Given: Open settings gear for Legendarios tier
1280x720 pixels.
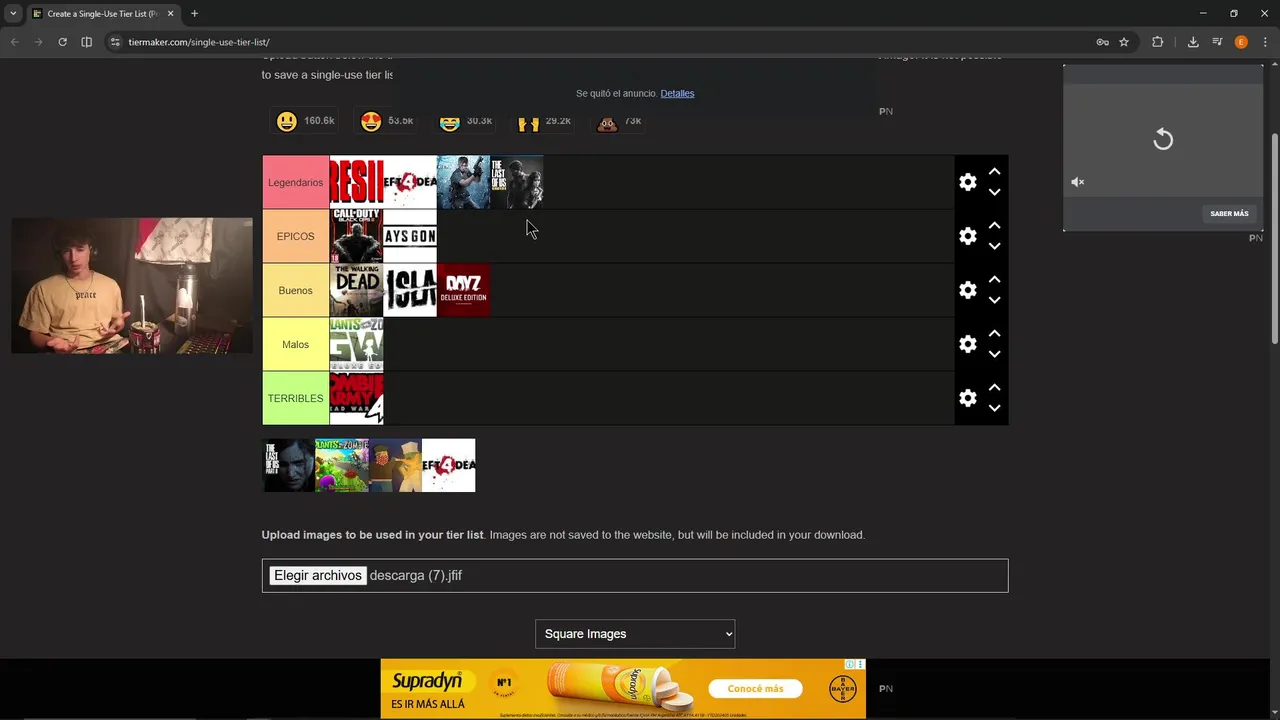Looking at the screenshot, I should point(967,182).
